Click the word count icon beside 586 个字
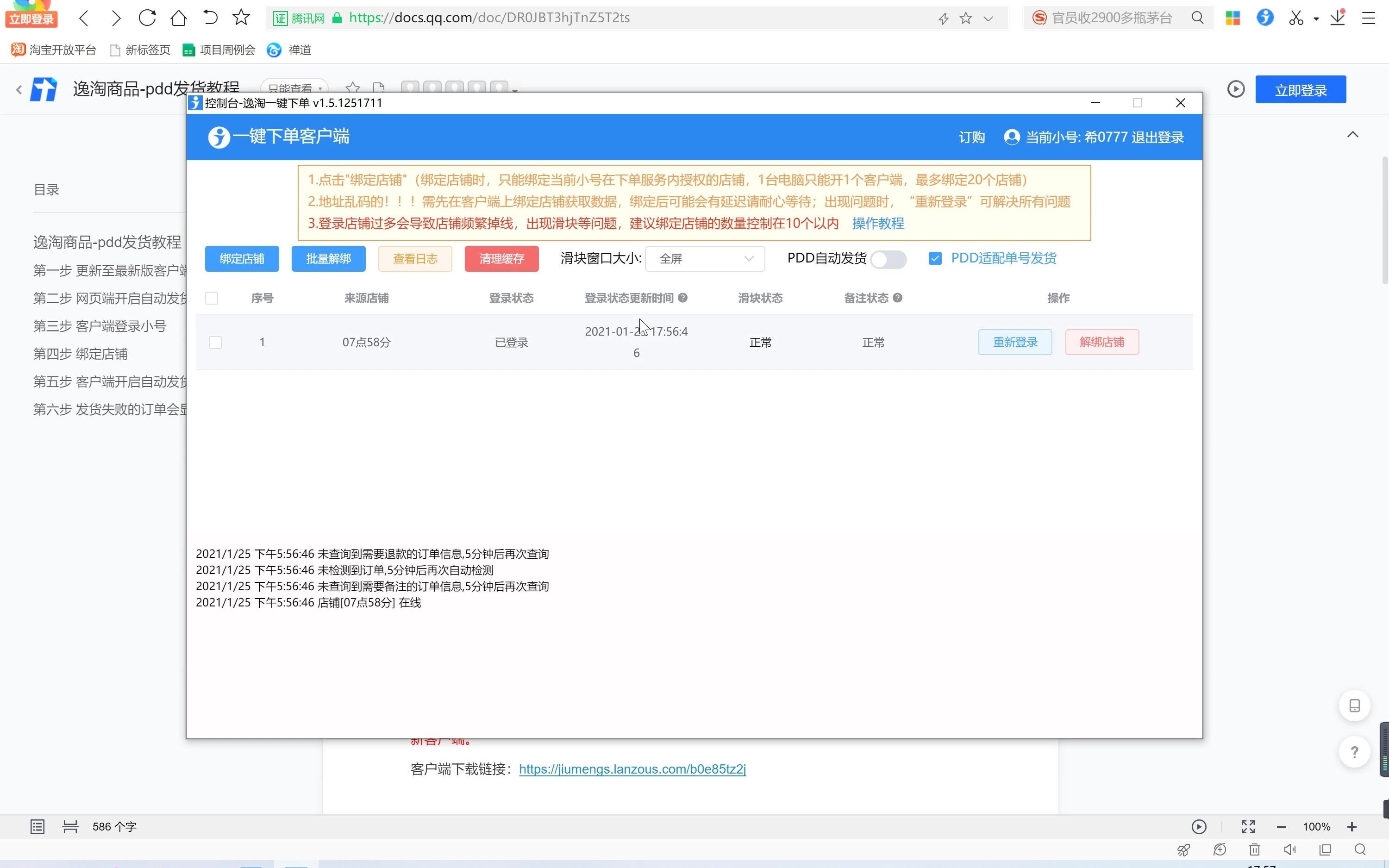1389x868 pixels. click(70, 827)
